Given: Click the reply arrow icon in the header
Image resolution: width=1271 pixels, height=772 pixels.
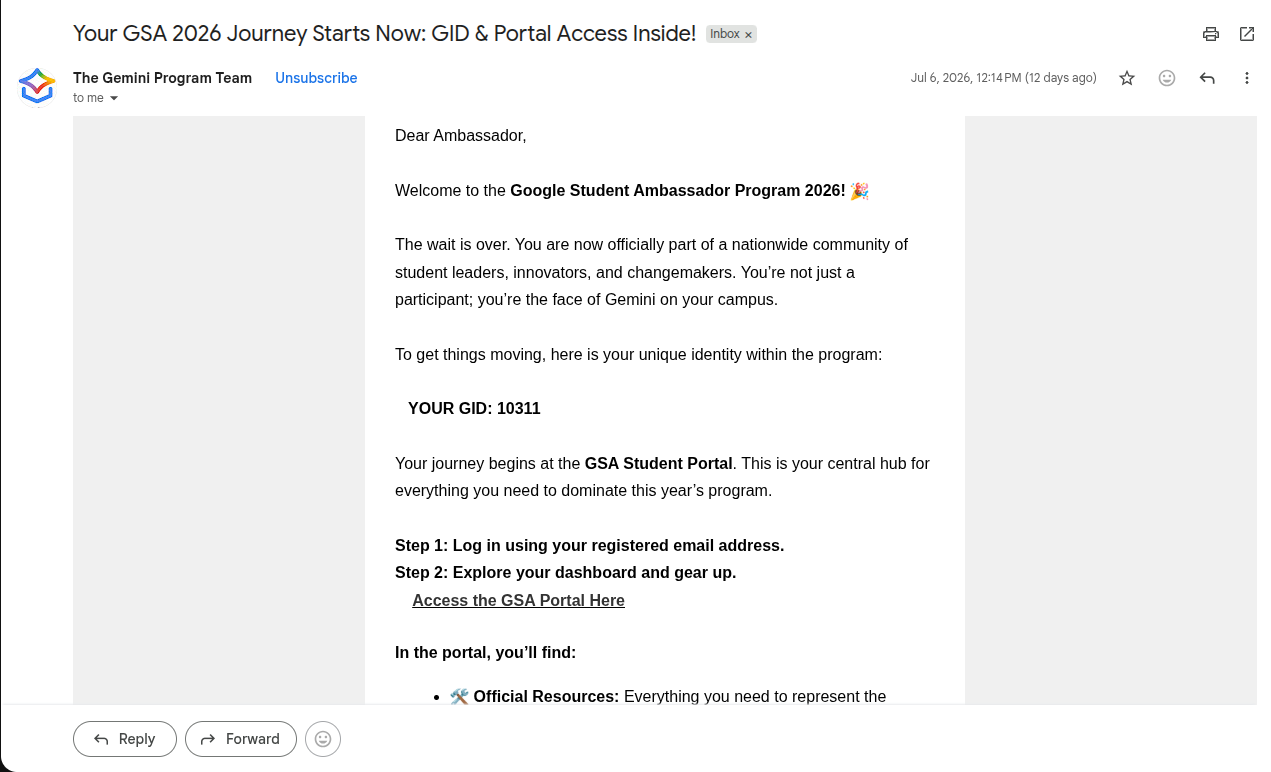Looking at the screenshot, I should click(x=1207, y=78).
